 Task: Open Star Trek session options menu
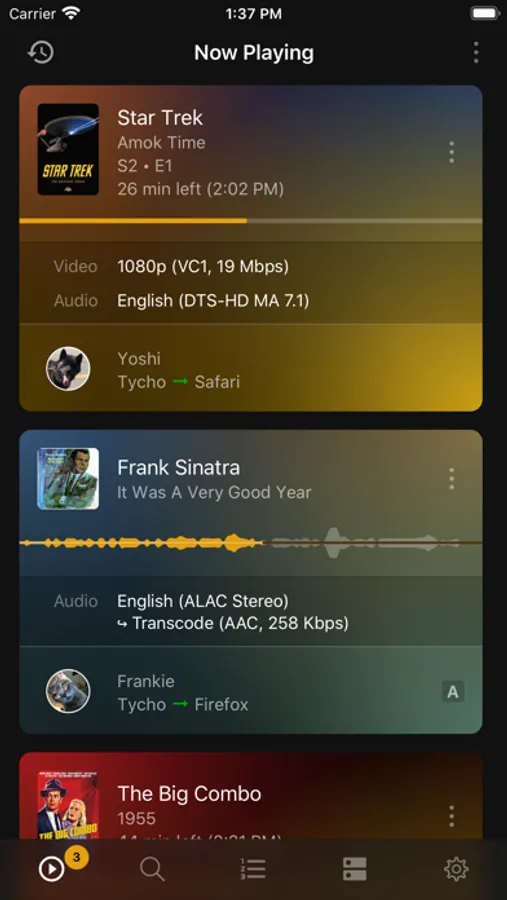451,152
